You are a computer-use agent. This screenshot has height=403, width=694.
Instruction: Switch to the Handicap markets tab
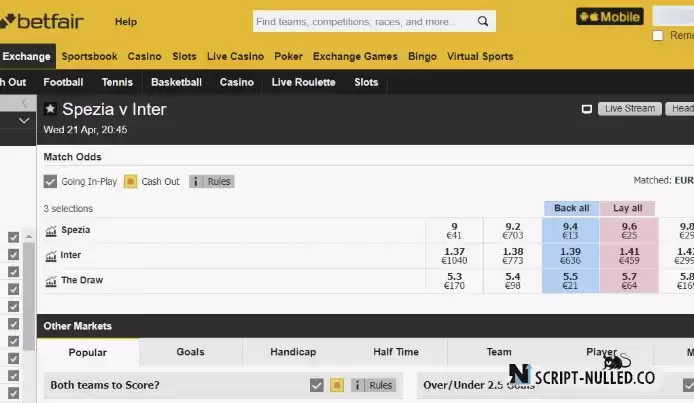(293, 352)
